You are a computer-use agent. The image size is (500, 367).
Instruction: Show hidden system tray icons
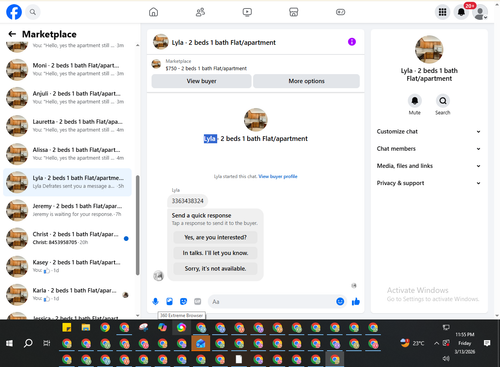click(x=436, y=343)
